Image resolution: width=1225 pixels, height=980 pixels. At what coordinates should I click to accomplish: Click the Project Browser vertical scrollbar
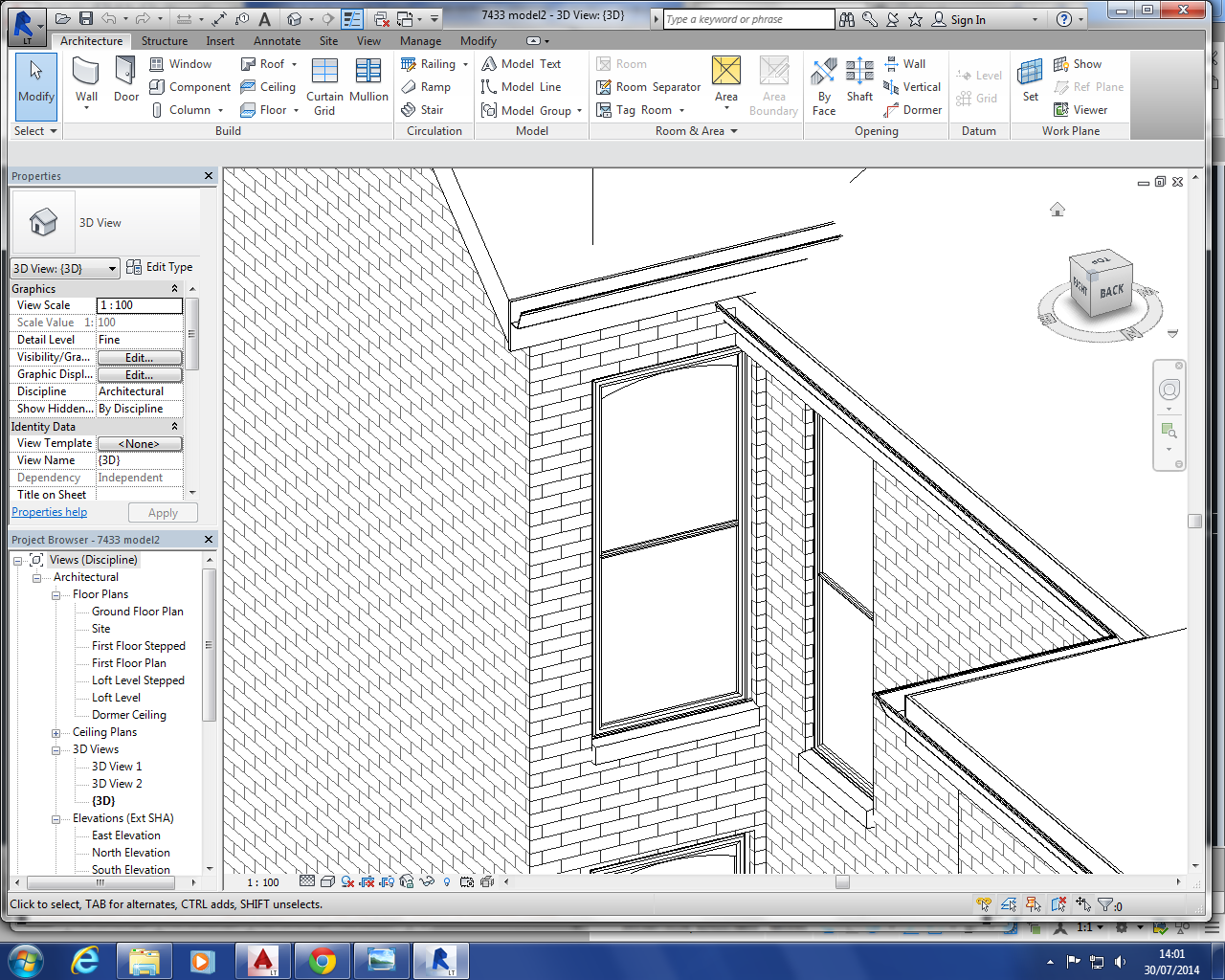209,646
